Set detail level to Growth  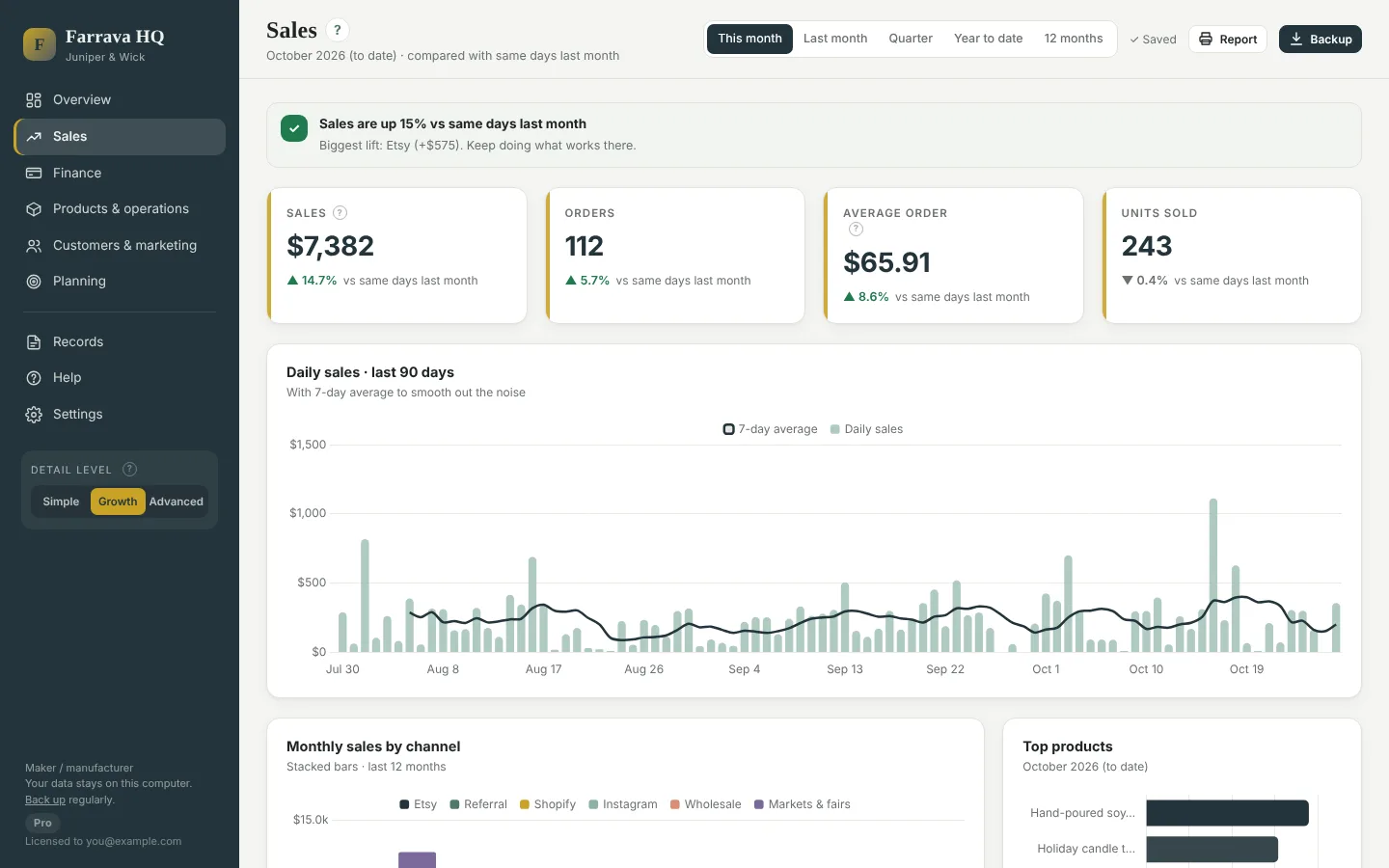118,502
